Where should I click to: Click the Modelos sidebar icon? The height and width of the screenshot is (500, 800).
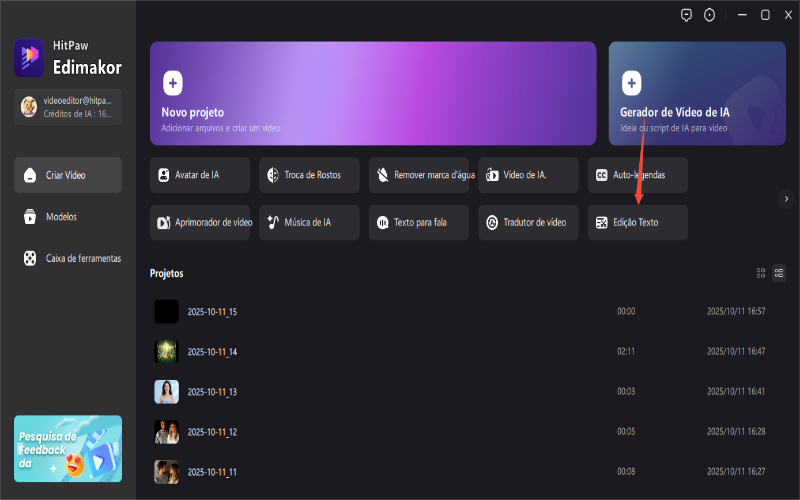[x=30, y=217]
